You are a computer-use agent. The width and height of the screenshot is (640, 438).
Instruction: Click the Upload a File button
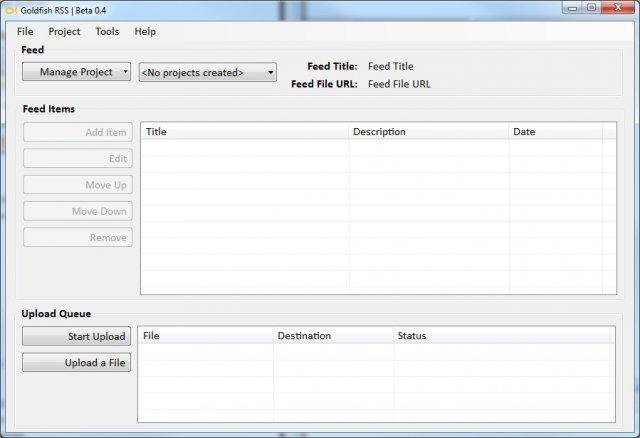tap(76, 362)
